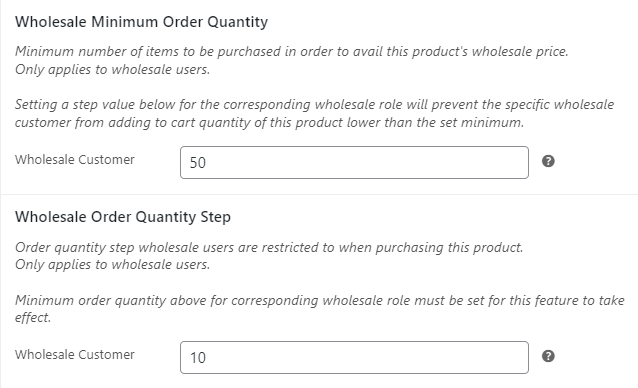Click 'Order quantity step wholesale users are restricted' line
The height and width of the screenshot is (388, 638).
pos(269,247)
